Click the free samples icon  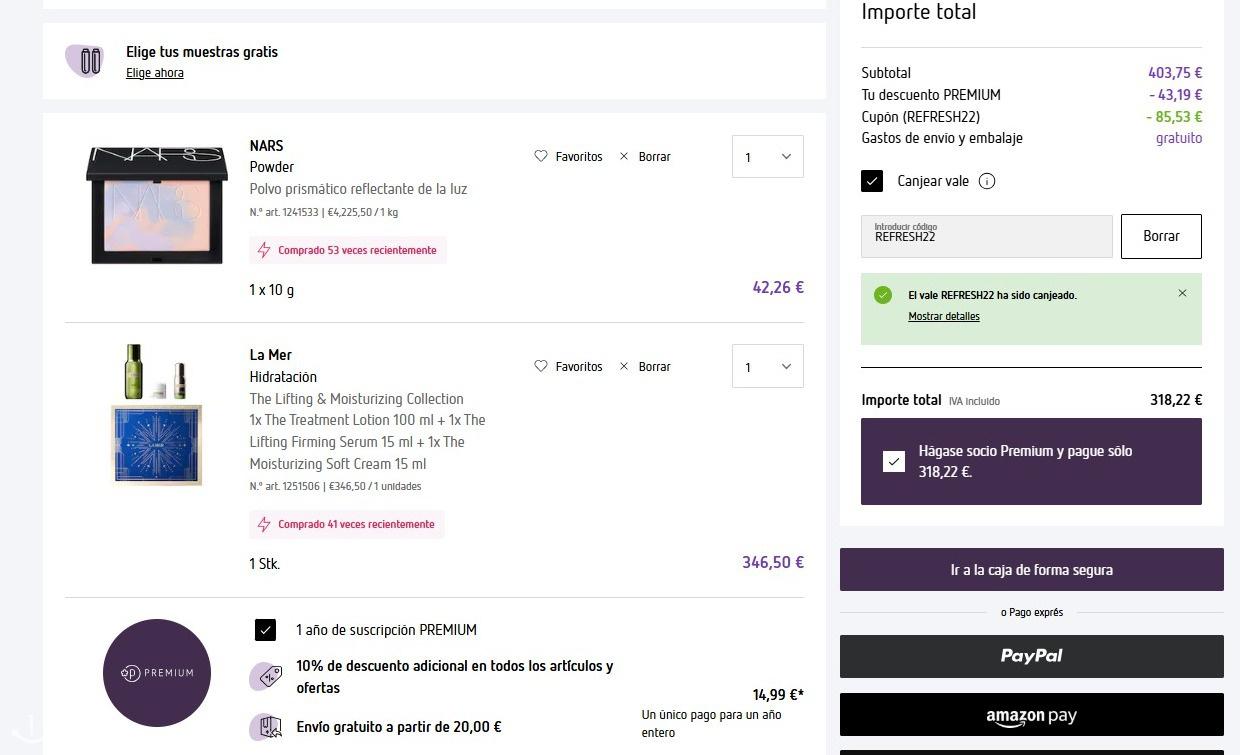tap(85, 61)
